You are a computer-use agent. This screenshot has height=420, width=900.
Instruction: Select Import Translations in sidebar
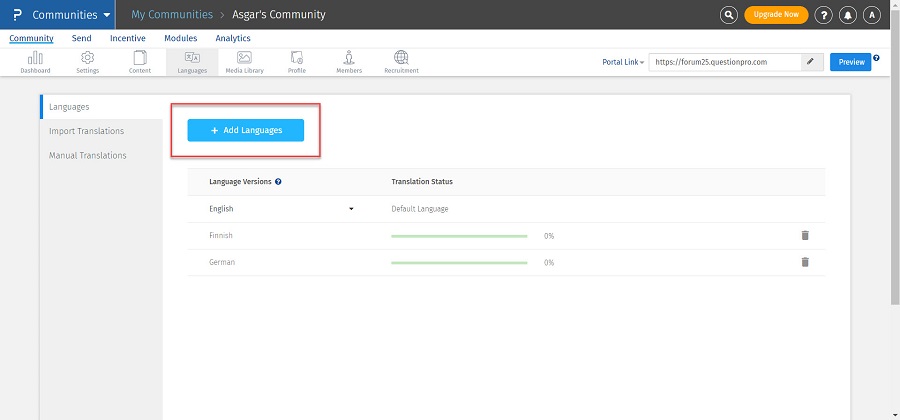(87, 131)
